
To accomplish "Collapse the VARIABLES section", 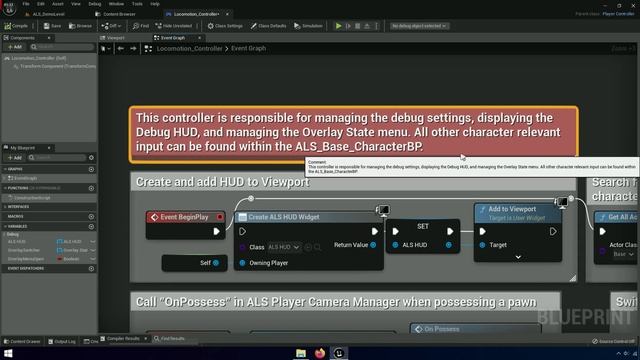I will pyautogui.click(x=5, y=226).
